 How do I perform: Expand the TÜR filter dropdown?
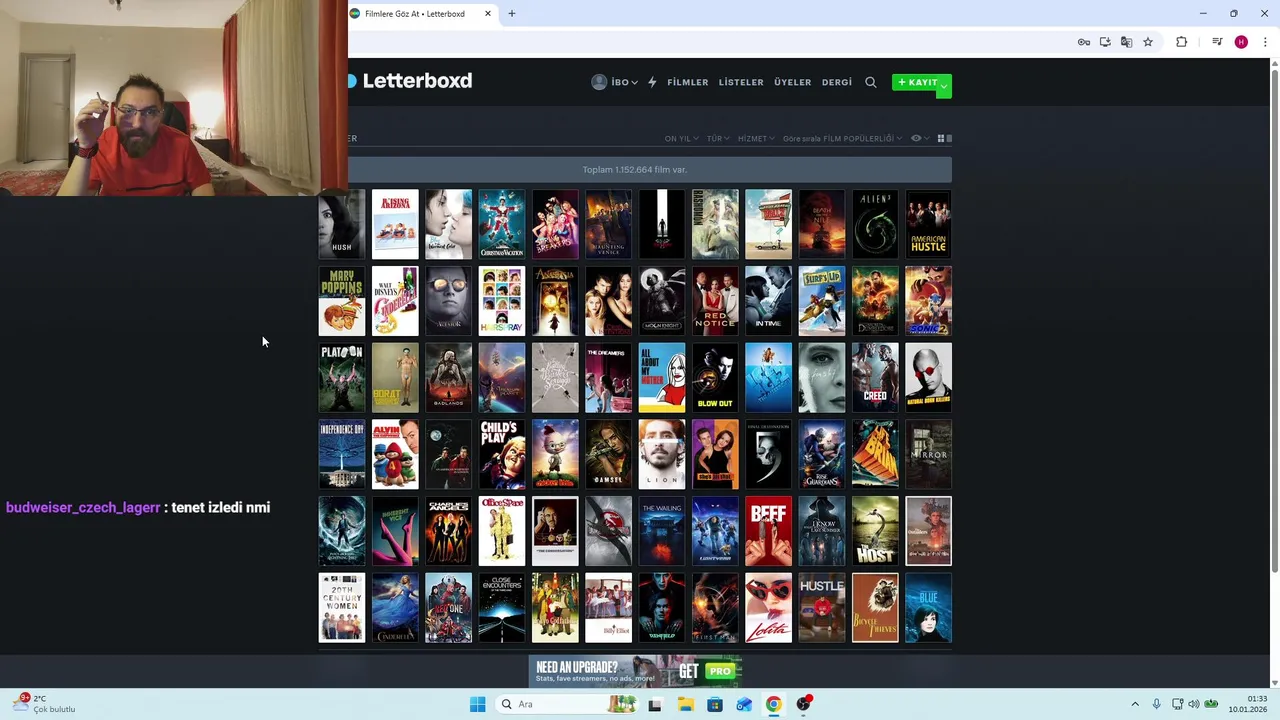click(x=718, y=138)
